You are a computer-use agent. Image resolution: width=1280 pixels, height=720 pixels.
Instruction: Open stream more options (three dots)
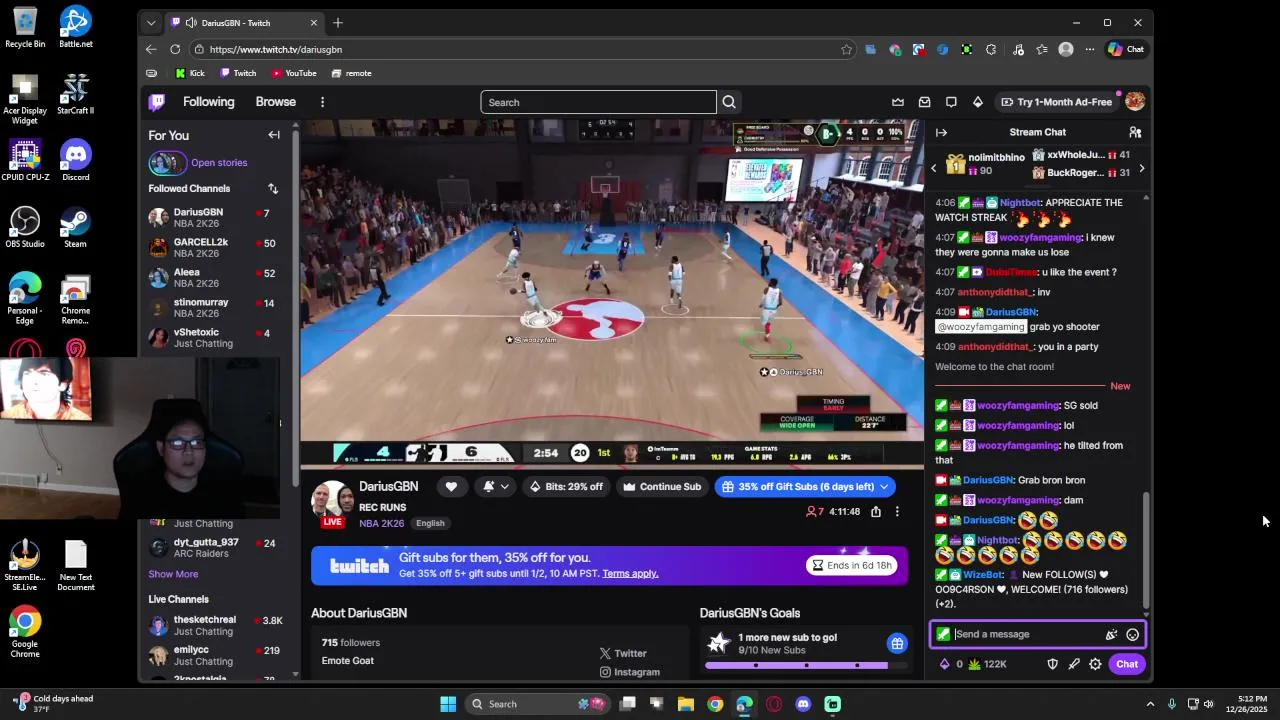(x=897, y=512)
